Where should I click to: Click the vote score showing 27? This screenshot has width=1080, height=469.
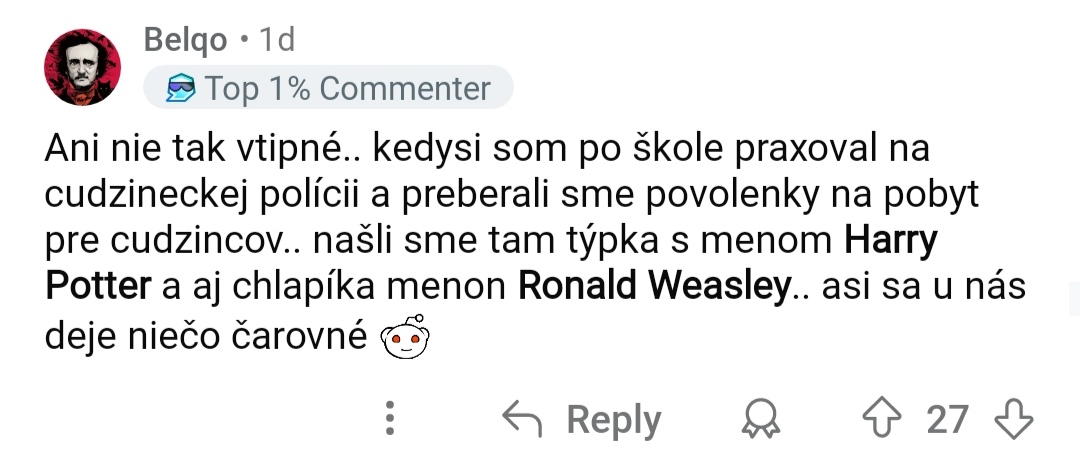[x=947, y=419]
